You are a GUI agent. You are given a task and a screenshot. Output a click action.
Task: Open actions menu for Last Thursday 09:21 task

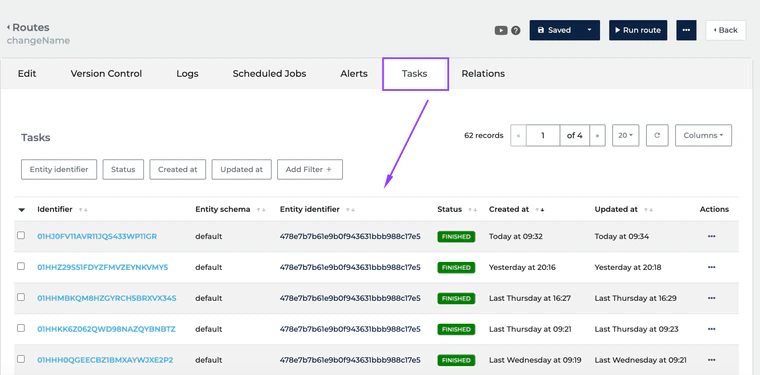[x=712, y=329]
